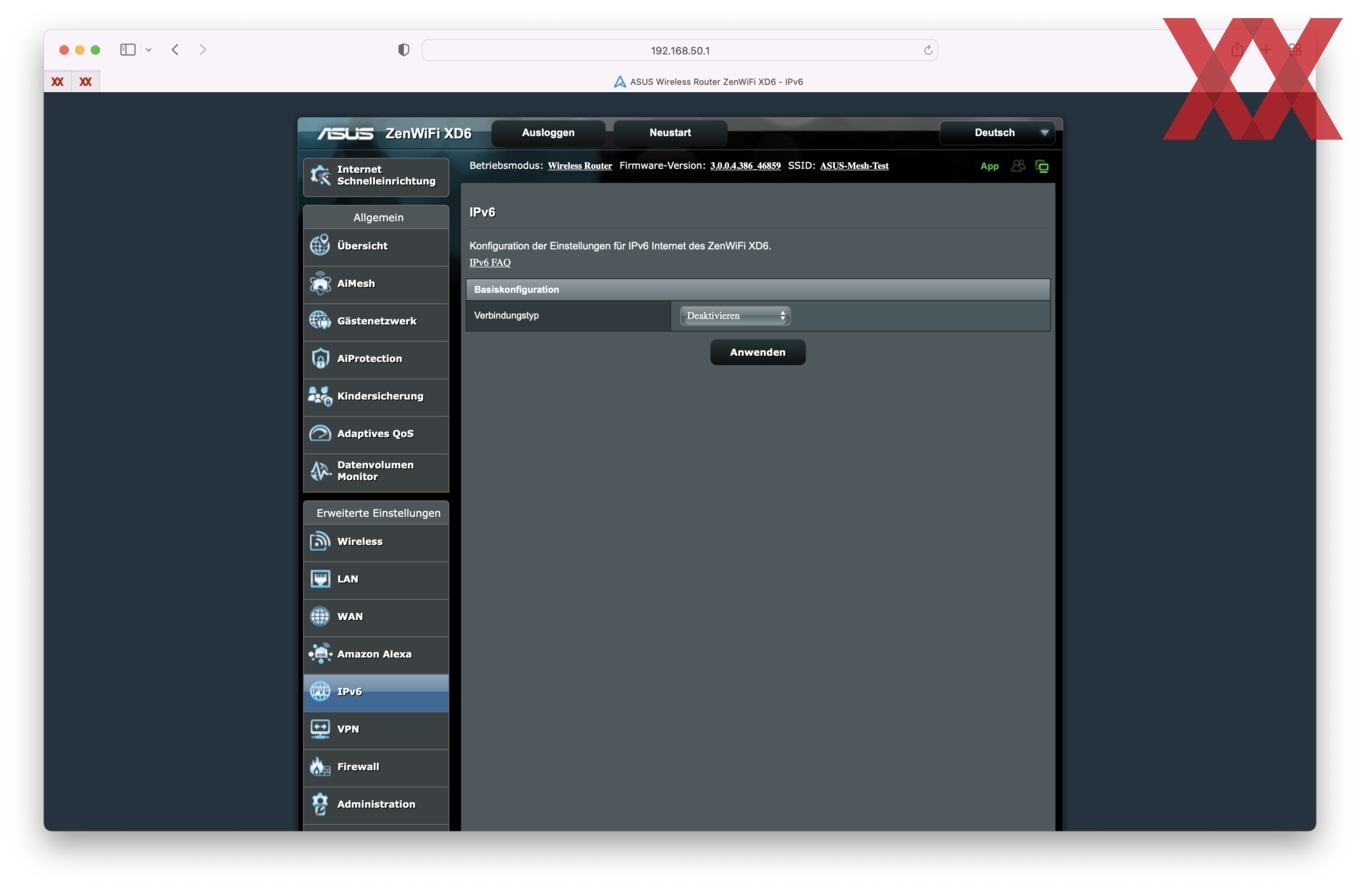Open the Gästenetzwerk menu item
This screenshot has height=889, width=1360.
pos(376,321)
